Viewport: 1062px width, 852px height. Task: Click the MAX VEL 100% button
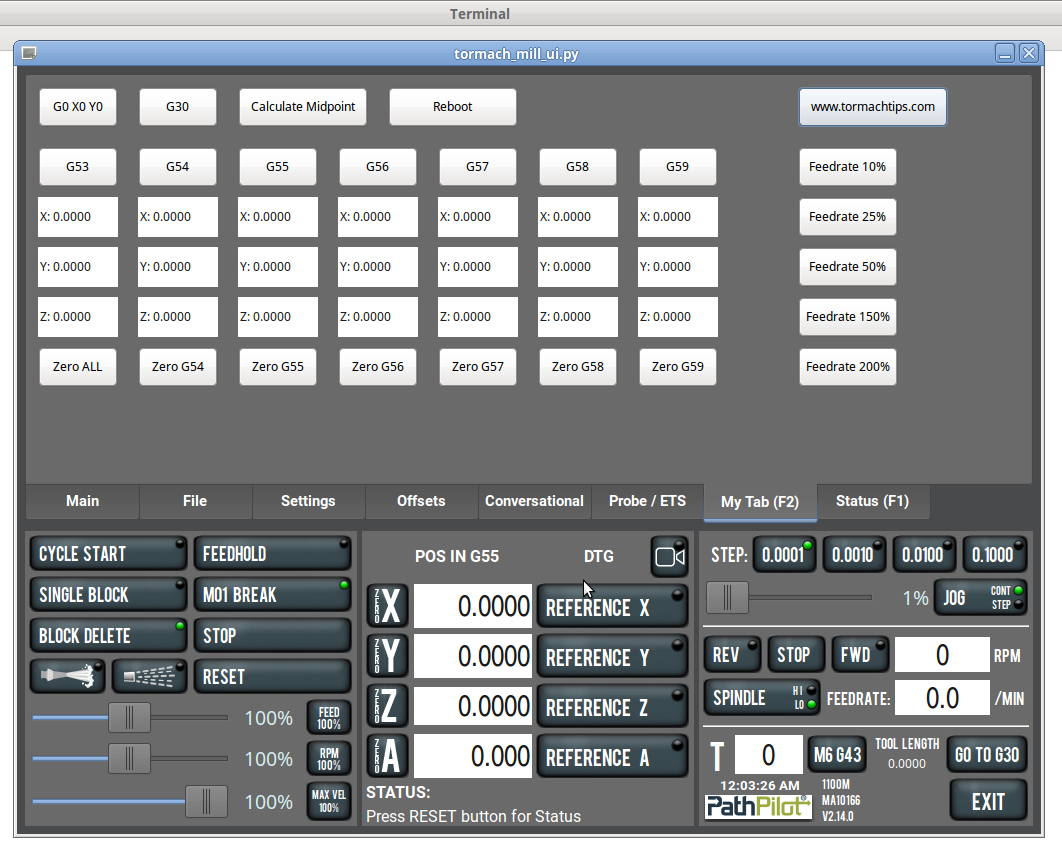click(329, 802)
